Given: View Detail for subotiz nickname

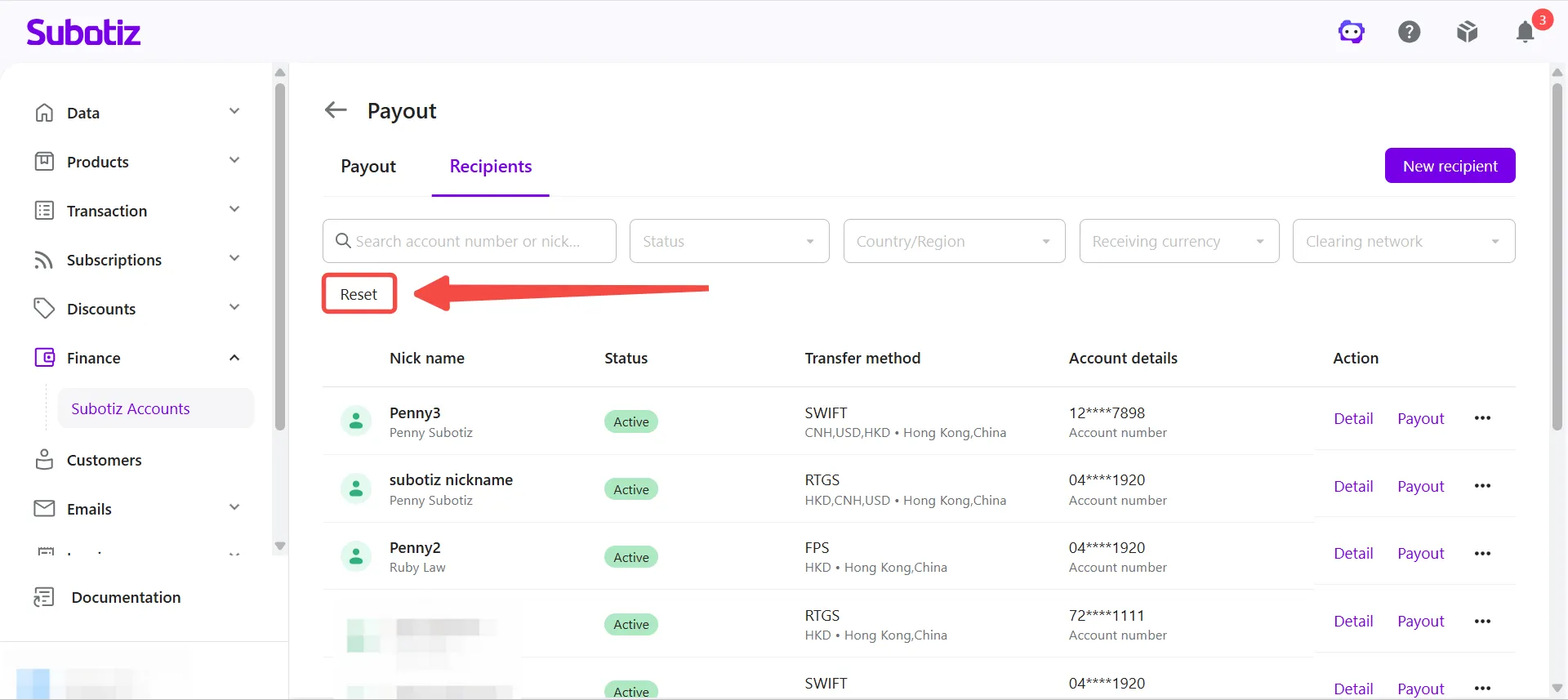Looking at the screenshot, I should pyautogui.click(x=1353, y=487).
